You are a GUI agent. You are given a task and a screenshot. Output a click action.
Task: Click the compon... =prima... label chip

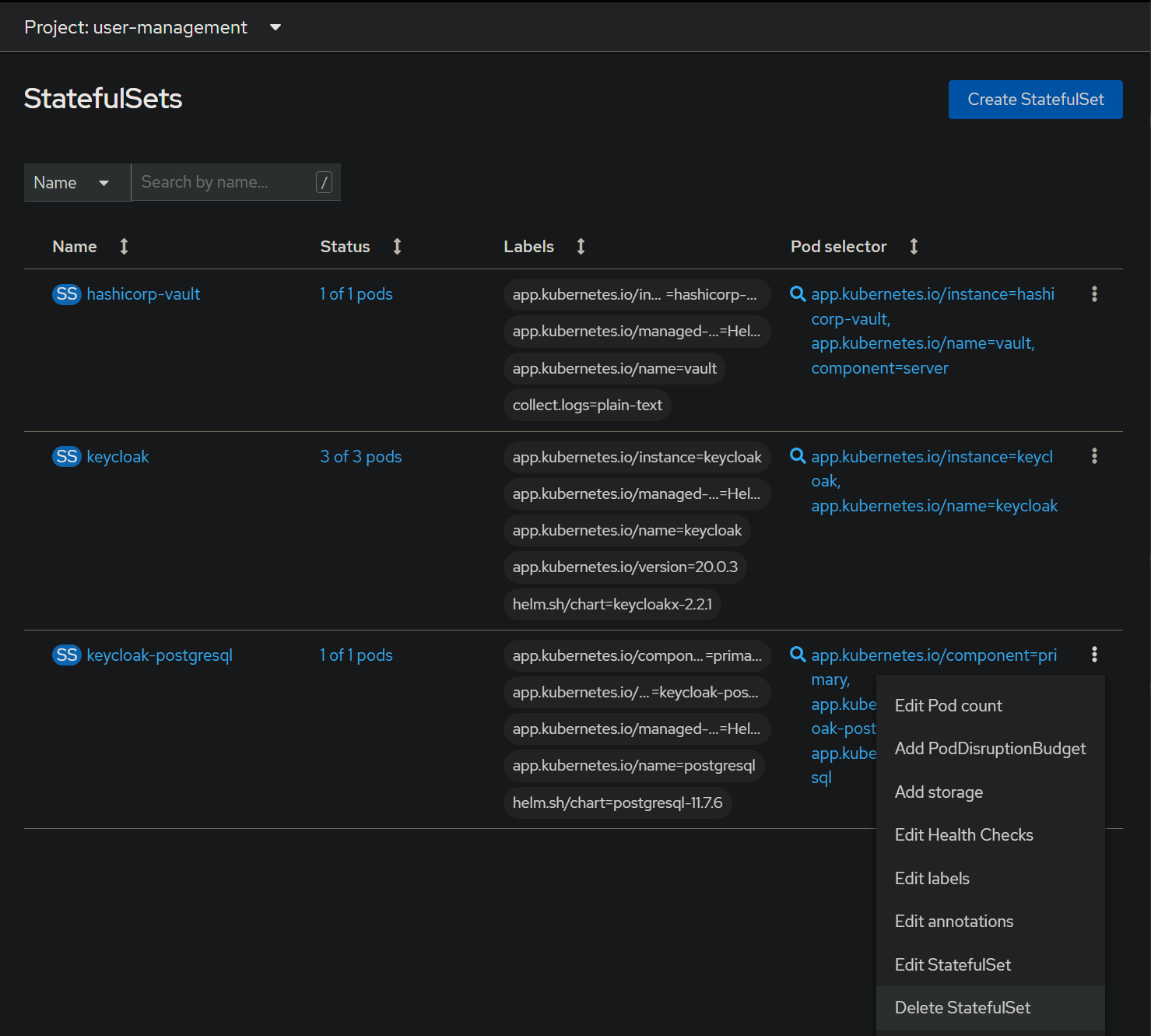pyautogui.click(x=637, y=656)
